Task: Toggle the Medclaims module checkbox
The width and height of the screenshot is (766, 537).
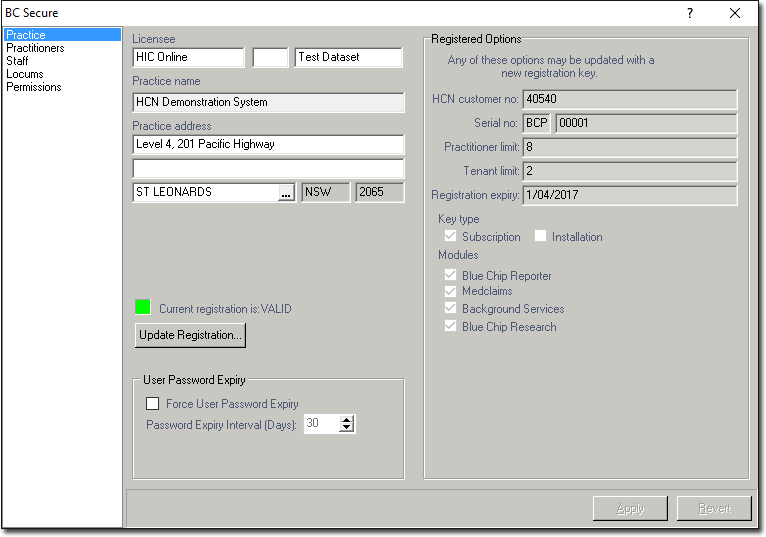Action: pyautogui.click(x=449, y=291)
